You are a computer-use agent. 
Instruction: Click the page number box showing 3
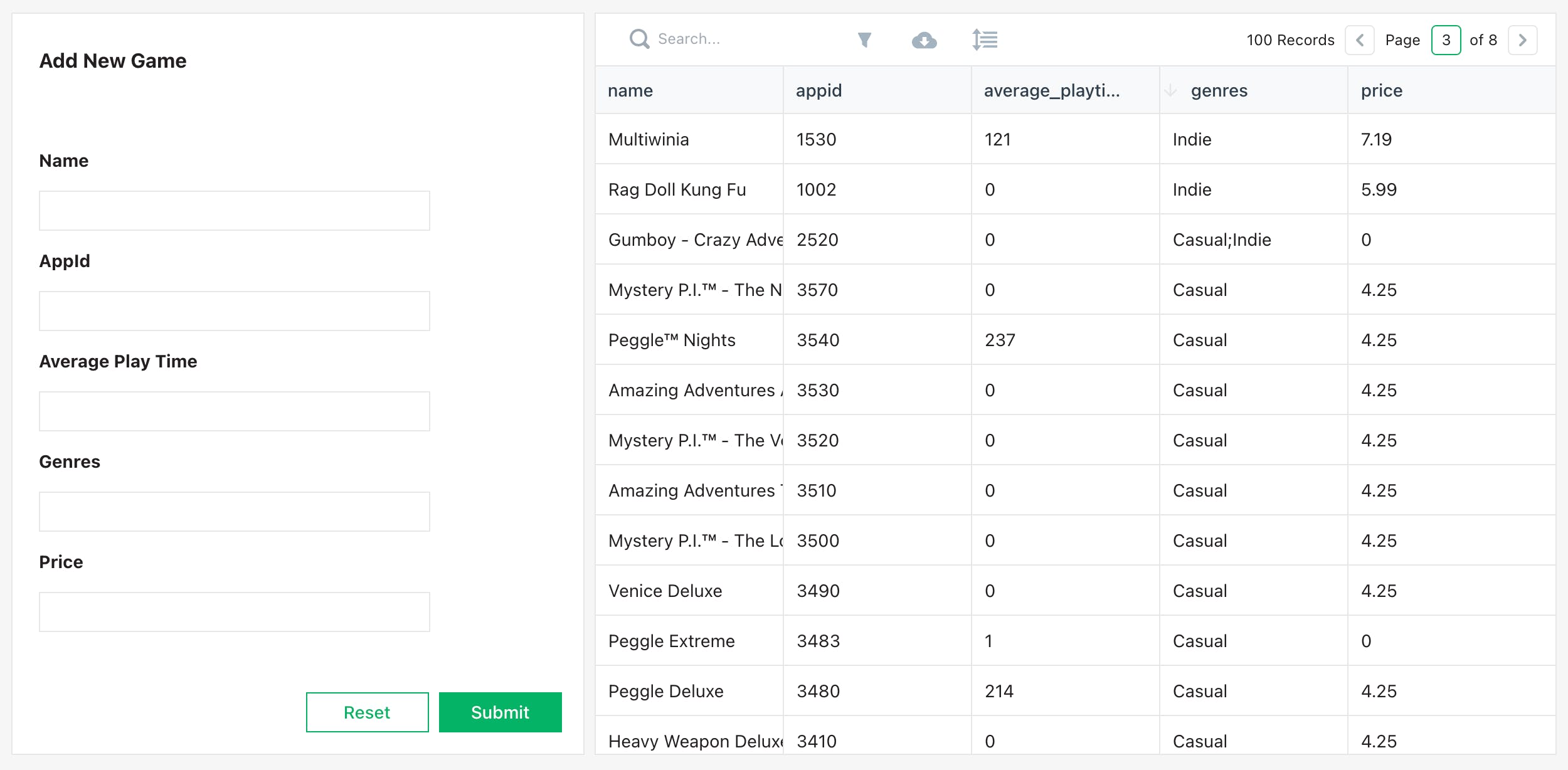pyautogui.click(x=1446, y=40)
